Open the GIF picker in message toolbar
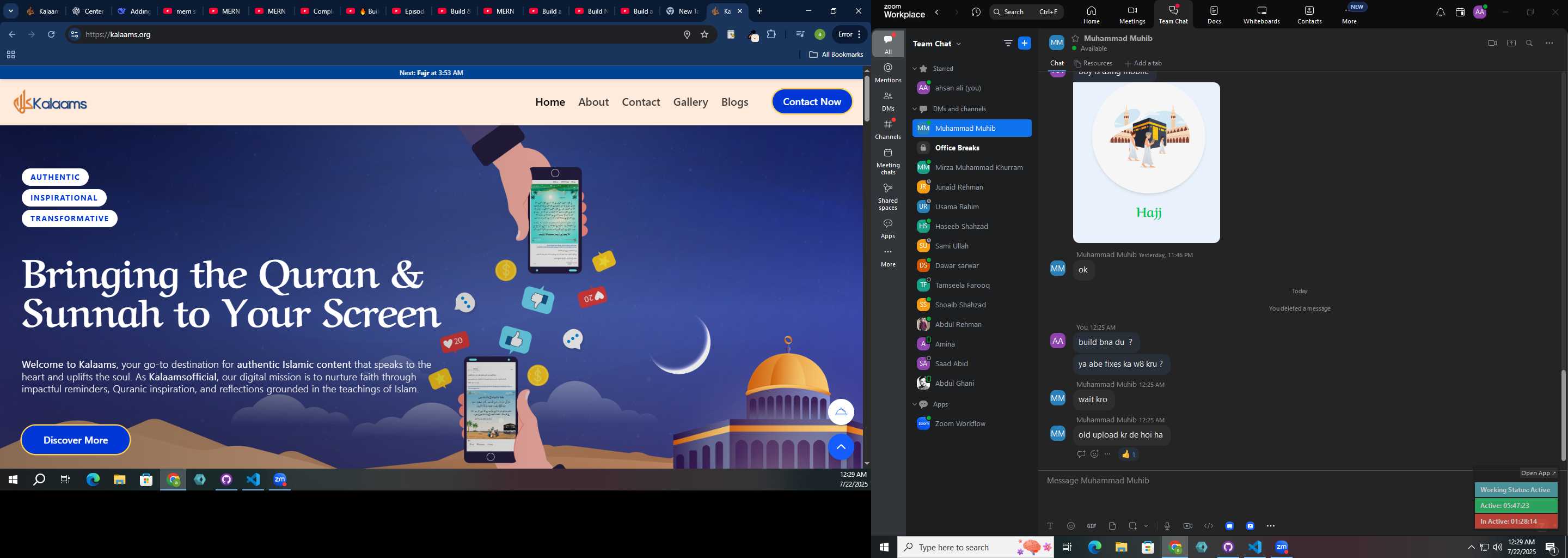This screenshot has width=1568, height=558. pos(1092,526)
